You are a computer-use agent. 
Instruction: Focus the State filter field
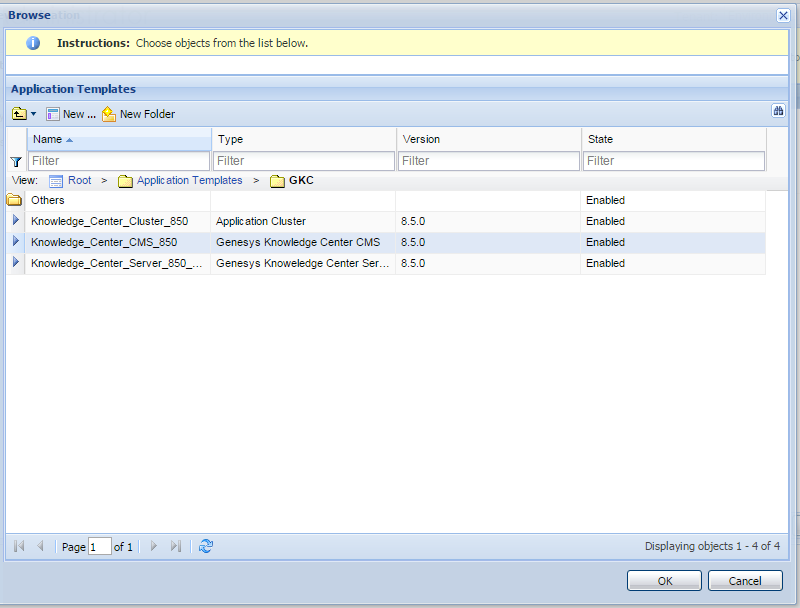click(674, 161)
